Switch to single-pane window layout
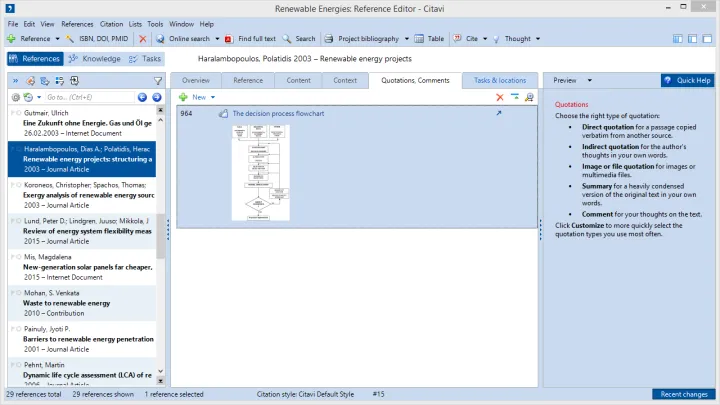This screenshot has width=720, height=405. [706, 39]
